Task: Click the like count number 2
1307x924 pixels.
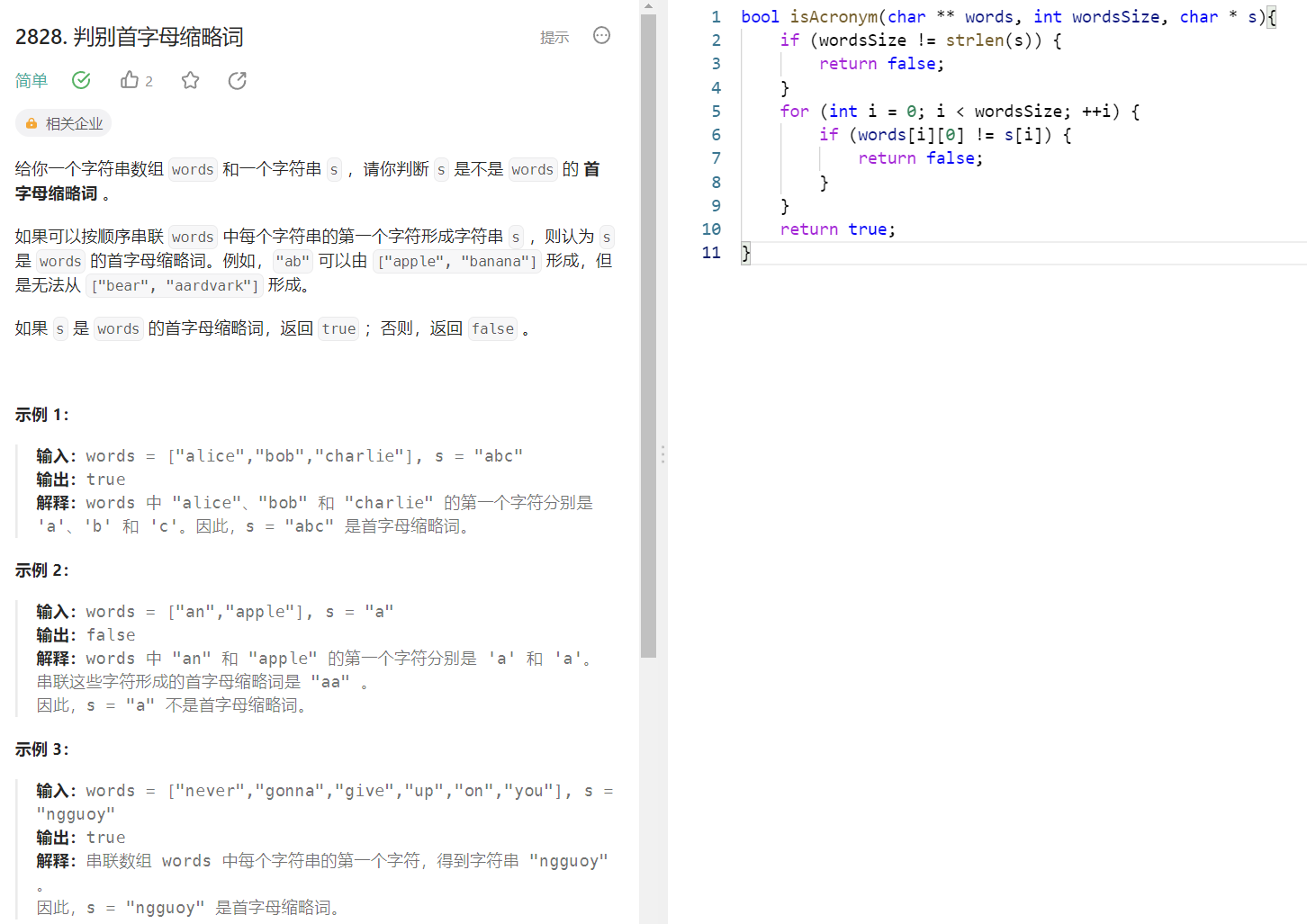Action: [149, 81]
